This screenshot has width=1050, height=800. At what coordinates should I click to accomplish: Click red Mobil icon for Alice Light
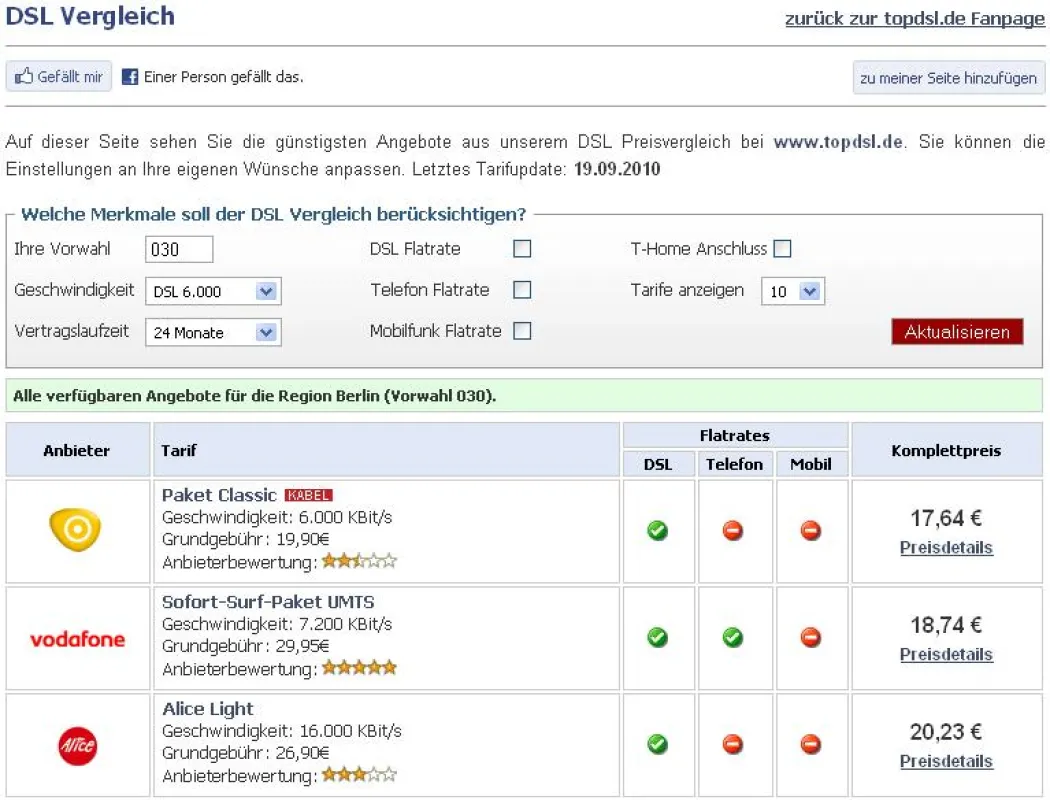pos(811,744)
